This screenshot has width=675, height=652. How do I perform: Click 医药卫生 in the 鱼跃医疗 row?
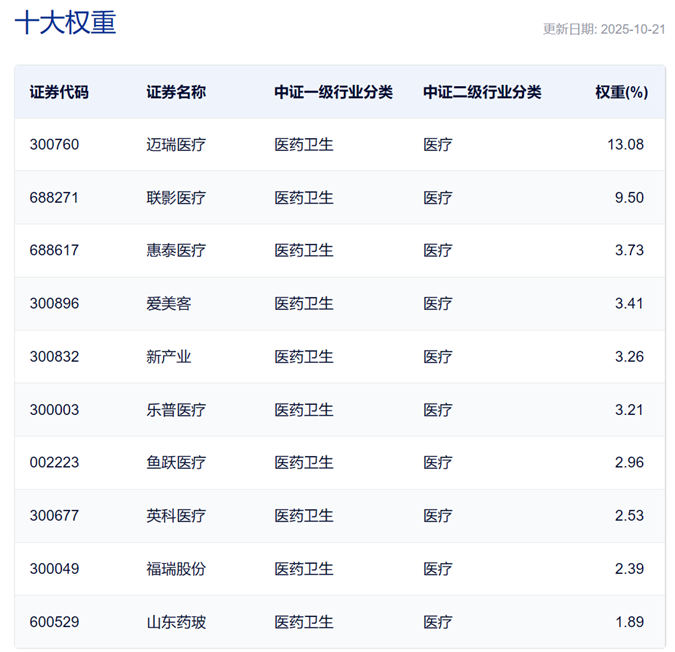coord(304,463)
